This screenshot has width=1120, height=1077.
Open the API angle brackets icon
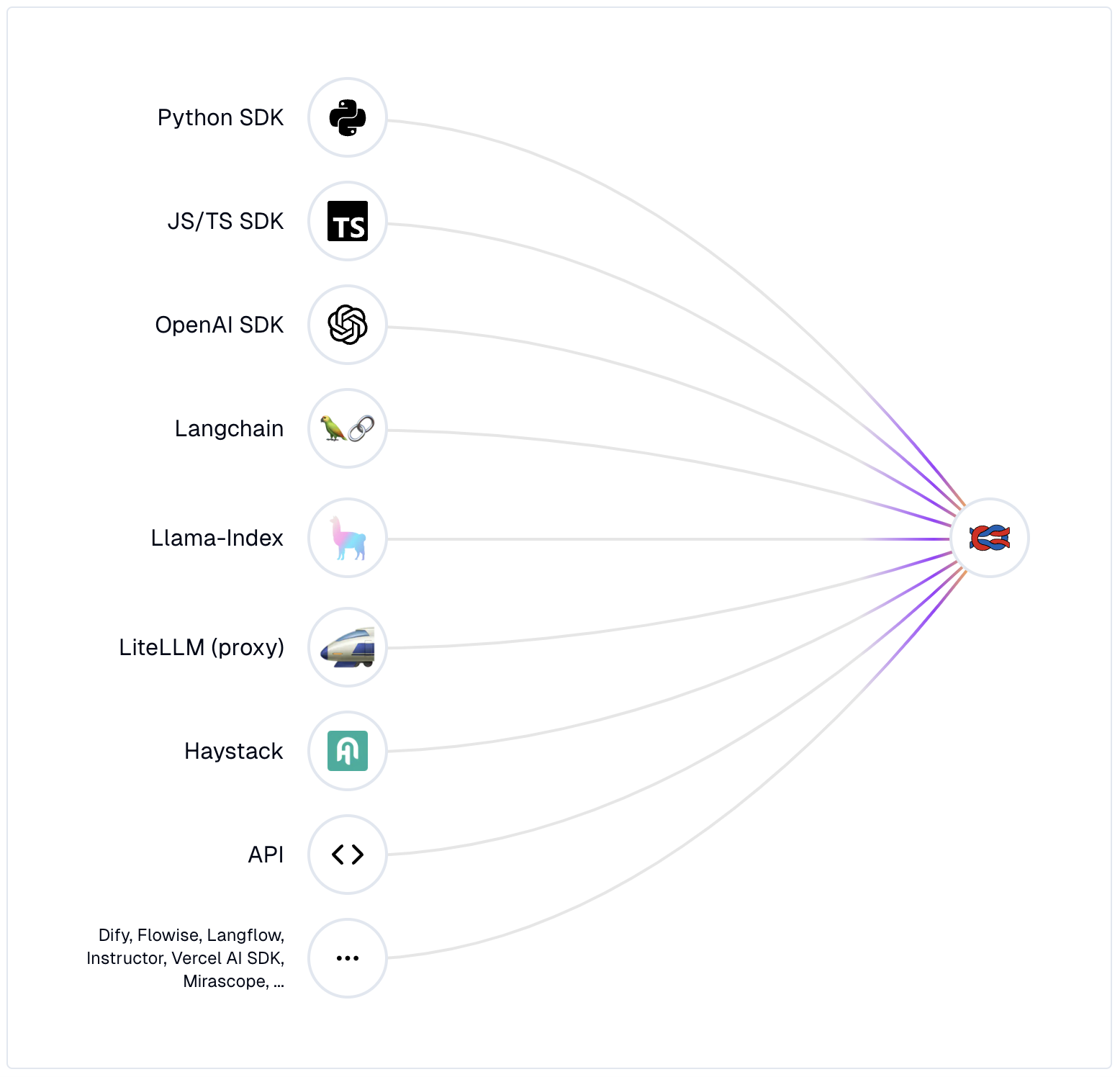pos(348,855)
